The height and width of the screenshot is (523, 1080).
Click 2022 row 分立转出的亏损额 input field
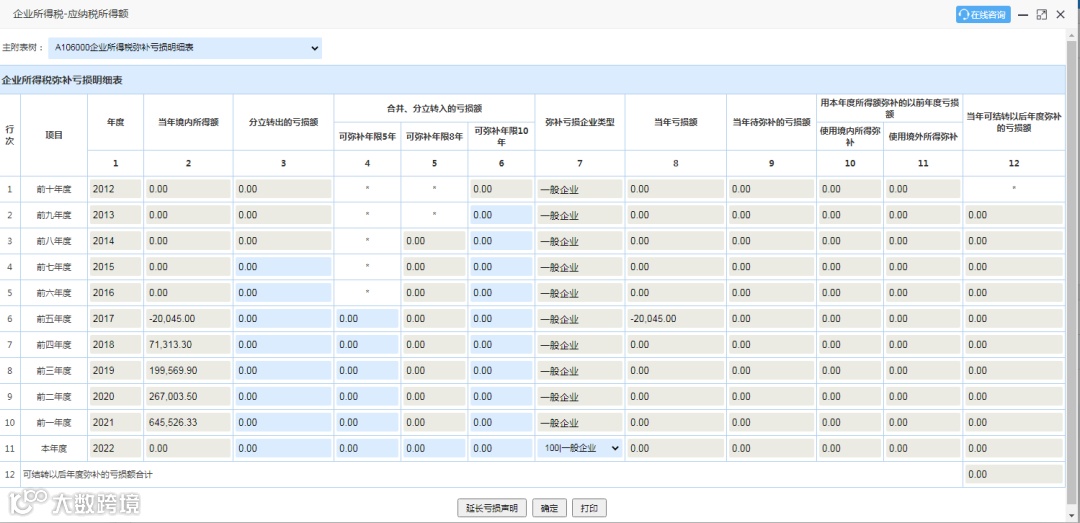(x=283, y=448)
